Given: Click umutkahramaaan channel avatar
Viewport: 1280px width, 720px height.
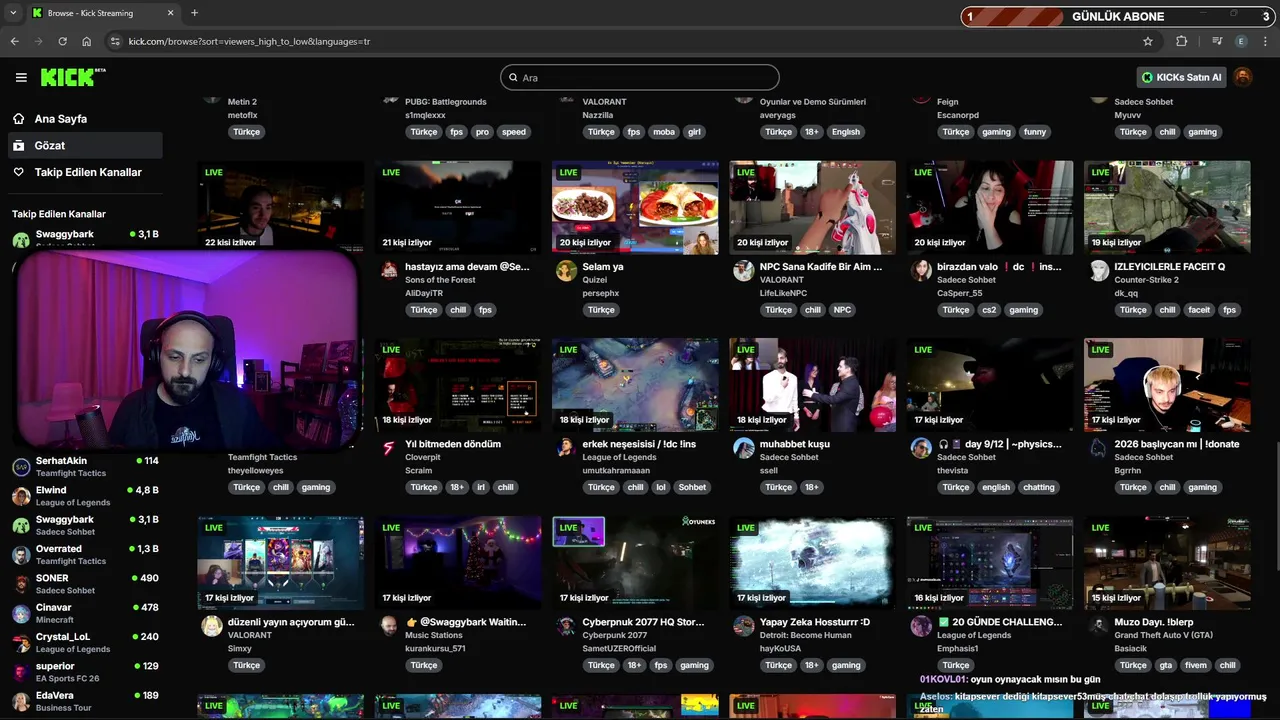Looking at the screenshot, I should [566, 447].
